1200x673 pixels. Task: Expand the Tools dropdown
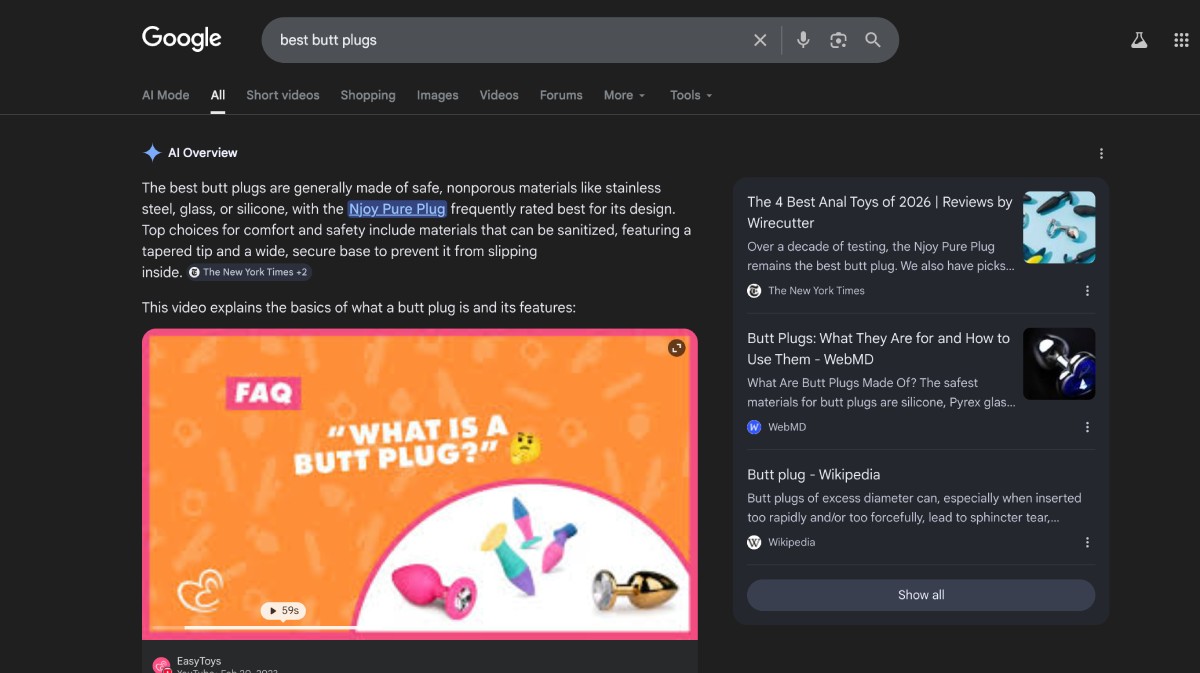pos(691,95)
